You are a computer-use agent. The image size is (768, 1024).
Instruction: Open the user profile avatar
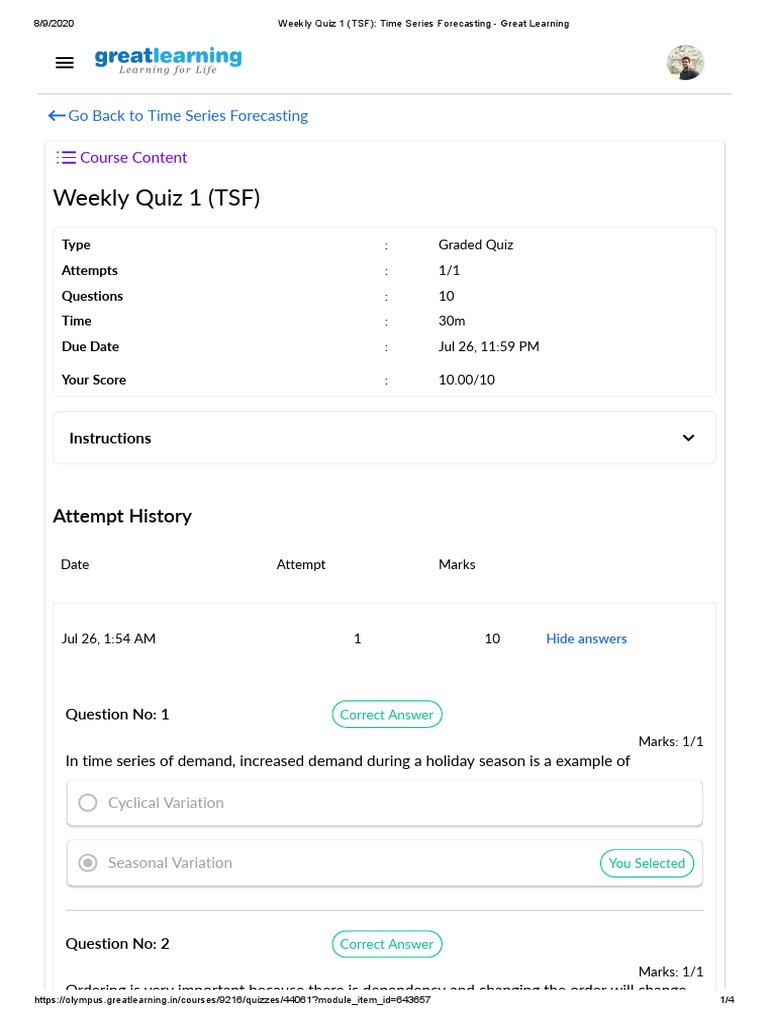click(685, 62)
